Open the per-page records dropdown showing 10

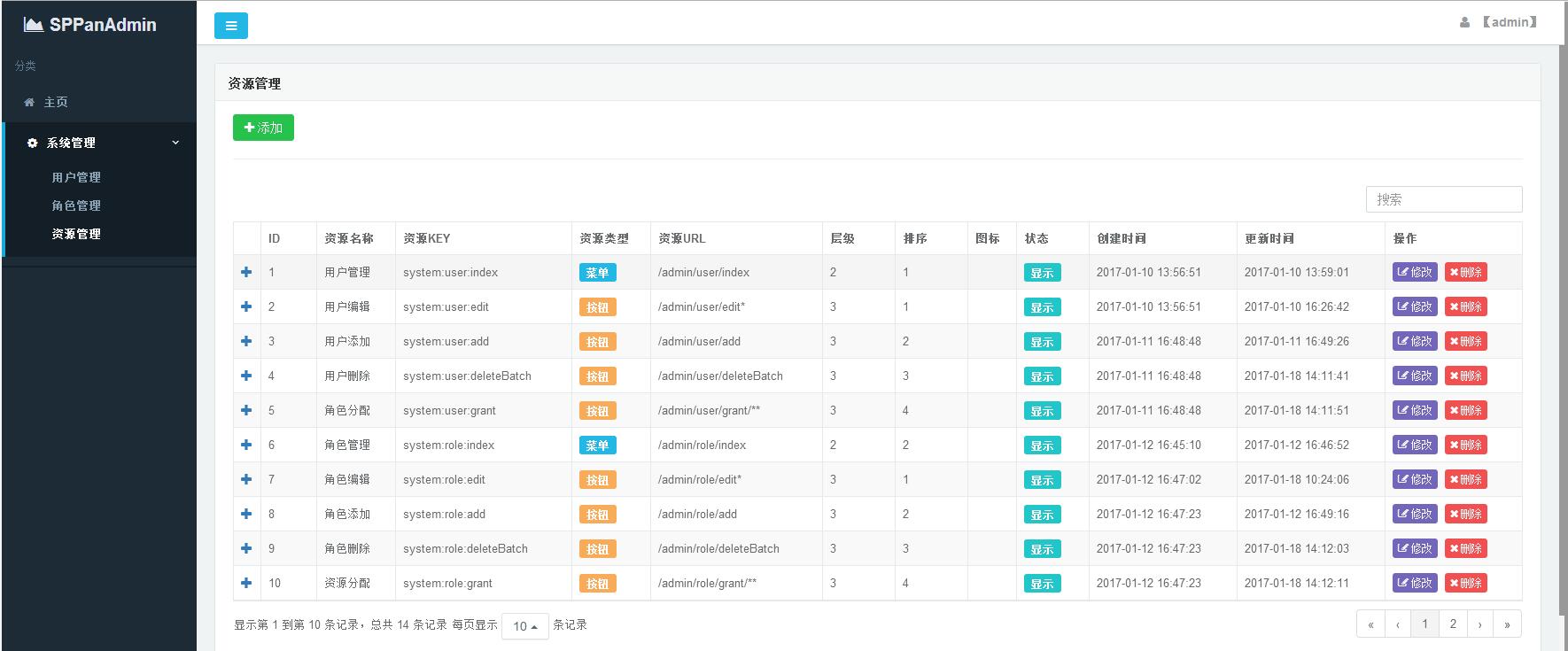point(525,626)
